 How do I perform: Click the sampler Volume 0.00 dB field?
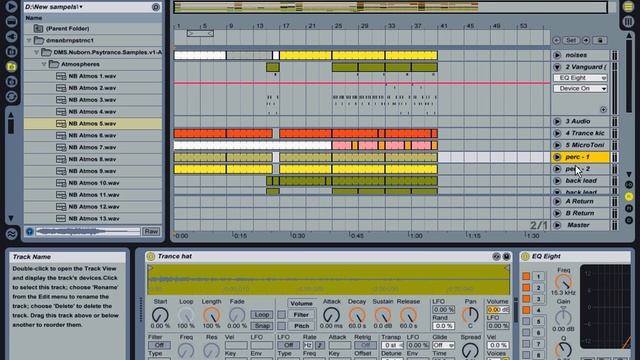click(498, 309)
